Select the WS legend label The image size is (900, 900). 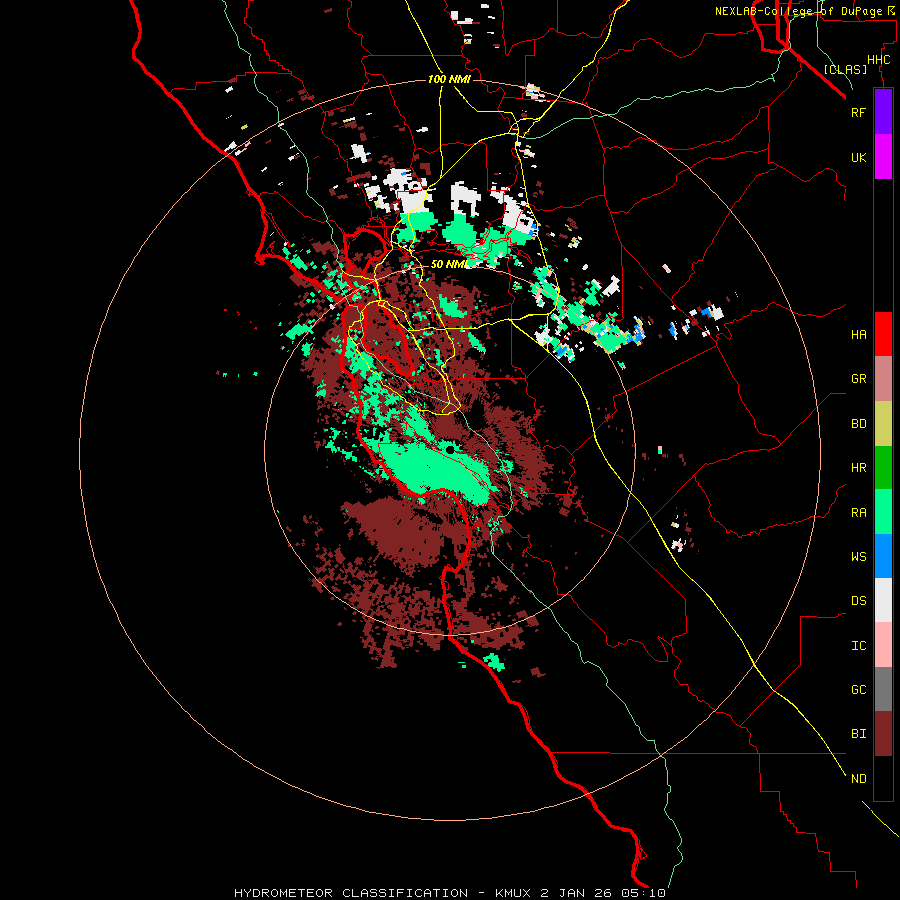858,556
